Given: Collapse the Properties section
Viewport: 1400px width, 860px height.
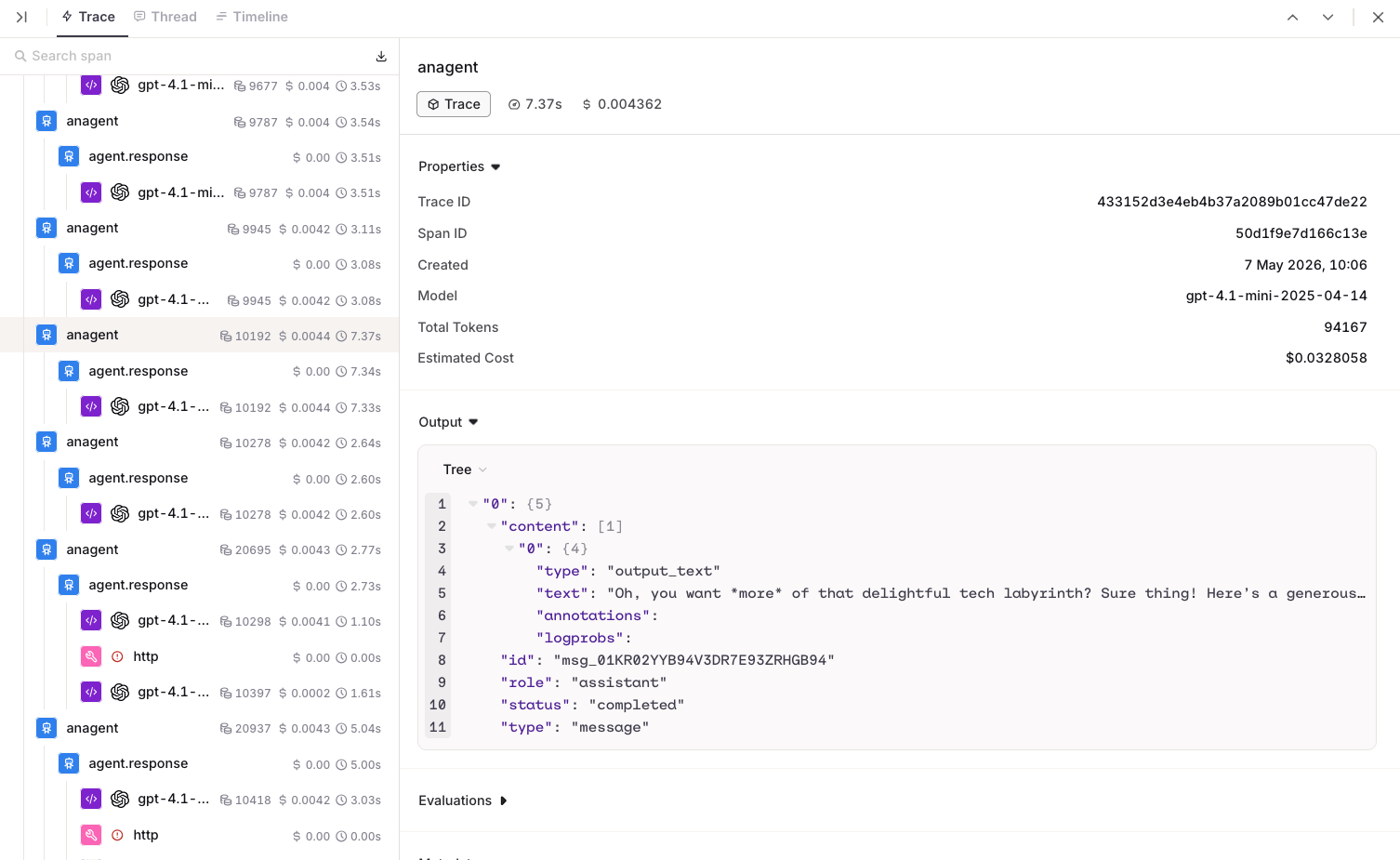Looking at the screenshot, I should (459, 166).
